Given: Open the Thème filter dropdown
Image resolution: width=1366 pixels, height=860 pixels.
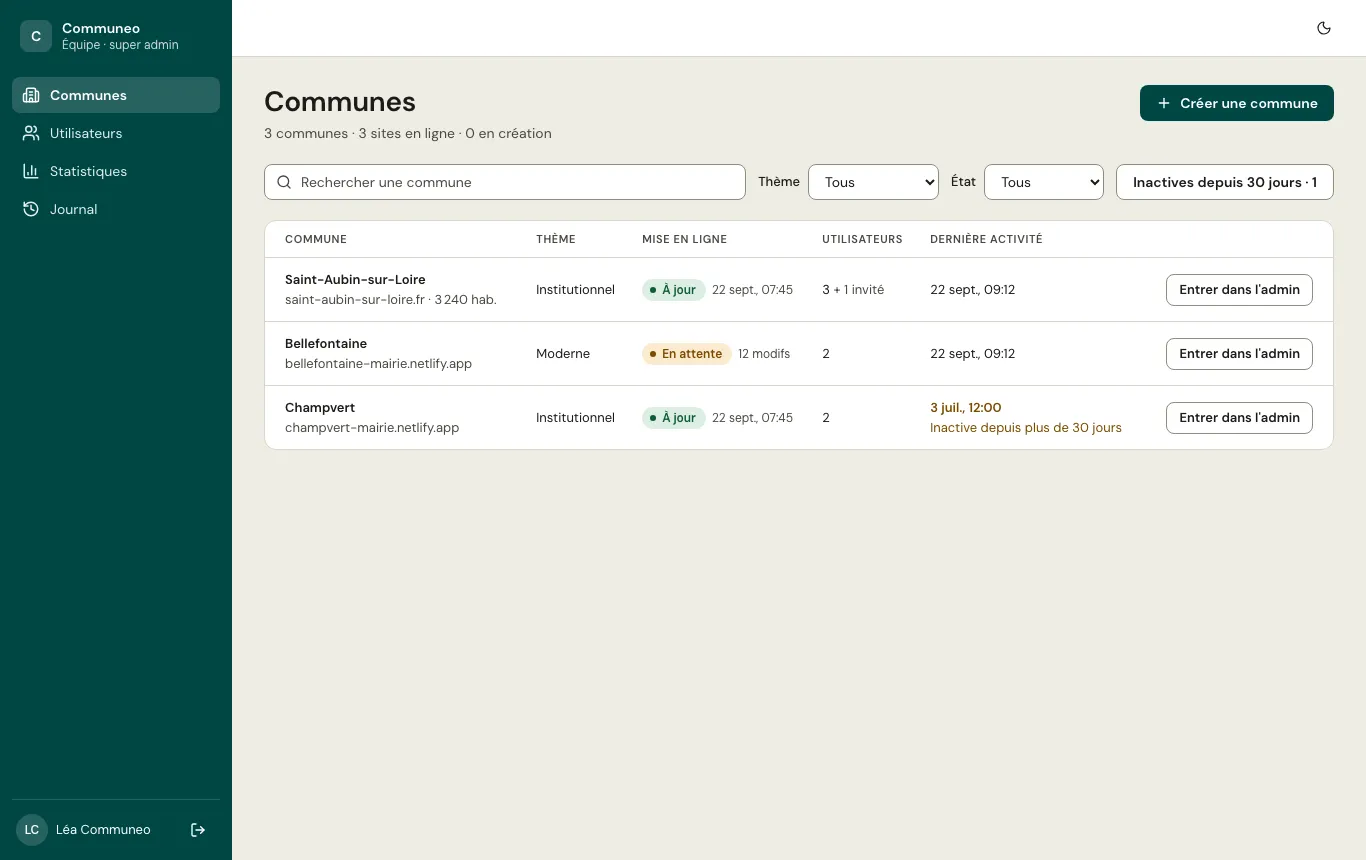Looking at the screenshot, I should [873, 182].
